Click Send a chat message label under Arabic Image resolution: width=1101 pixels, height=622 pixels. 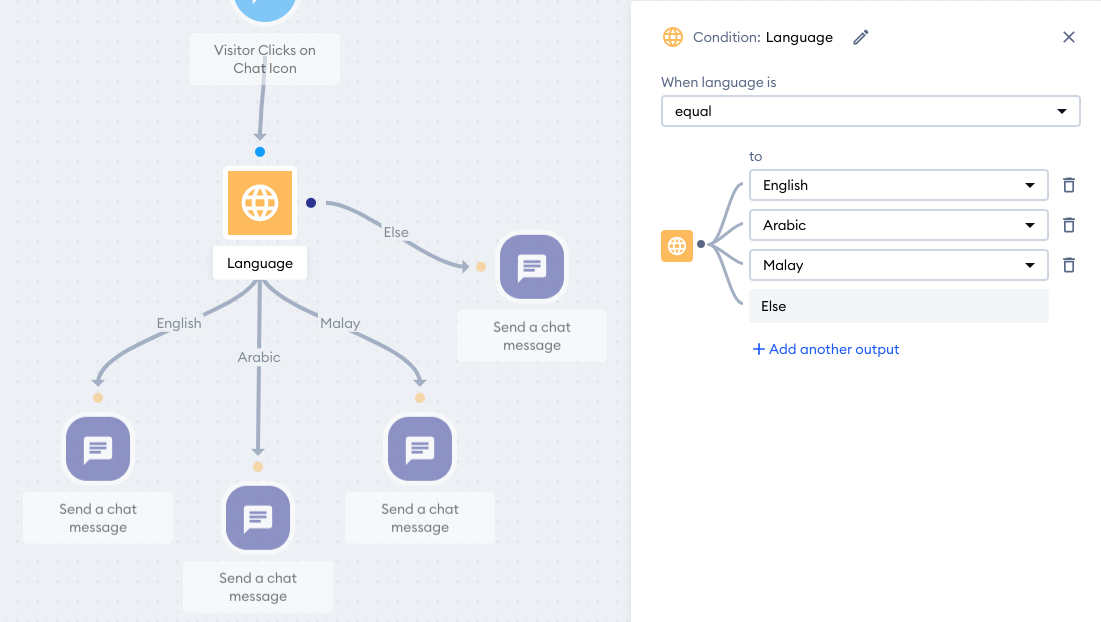pyautogui.click(x=258, y=586)
